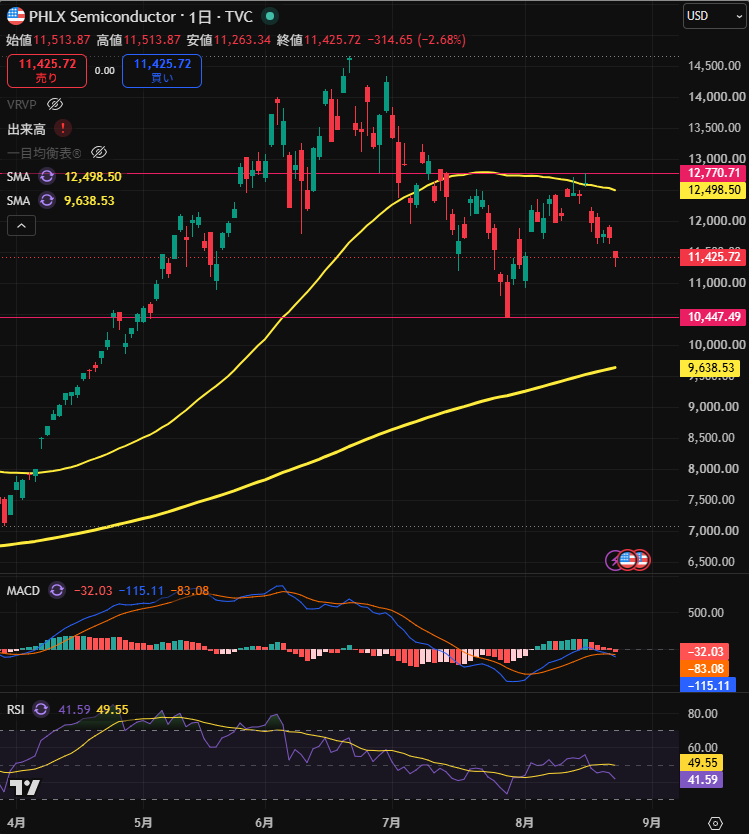Image resolution: width=749 pixels, height=834 pixels.
Task: Select the SMA 9,638.53 legend label
Action: (x=18, y=201)
